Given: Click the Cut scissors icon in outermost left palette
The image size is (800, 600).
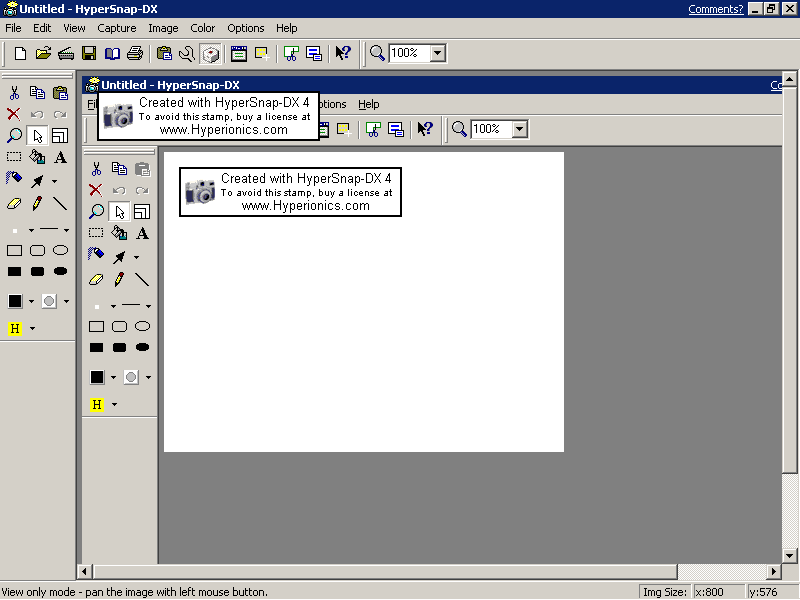Looking at the screenshot, I should coord(14,93).
